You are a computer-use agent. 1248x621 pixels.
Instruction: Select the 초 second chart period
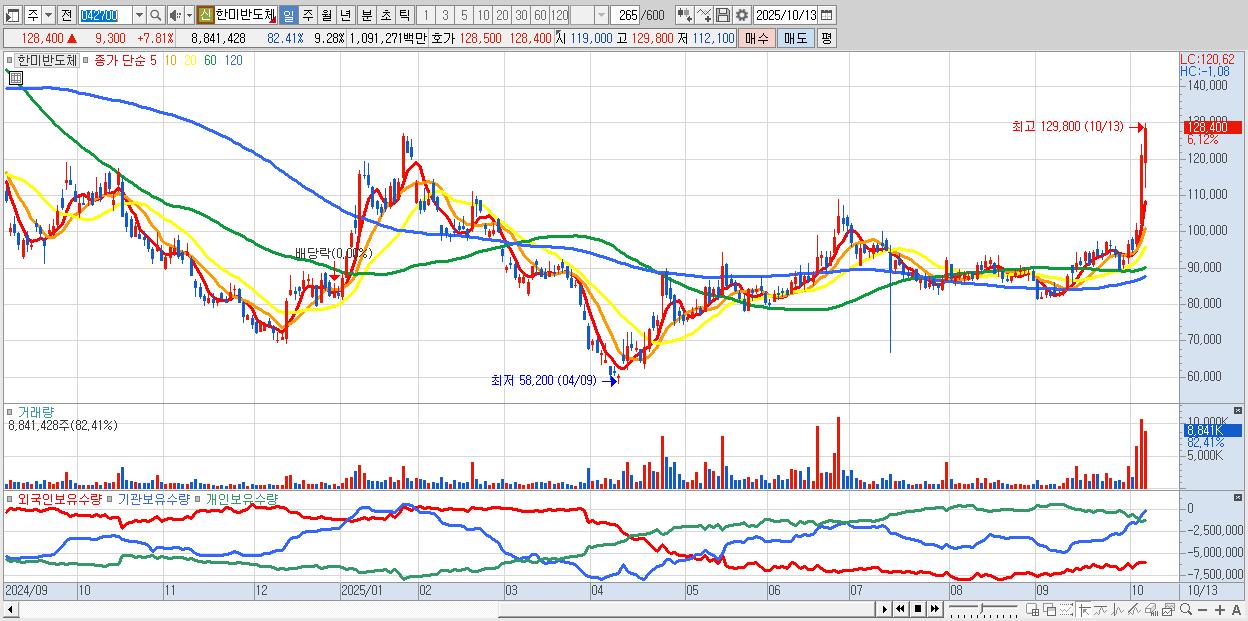pyautogui.click(x=384, y=15)
